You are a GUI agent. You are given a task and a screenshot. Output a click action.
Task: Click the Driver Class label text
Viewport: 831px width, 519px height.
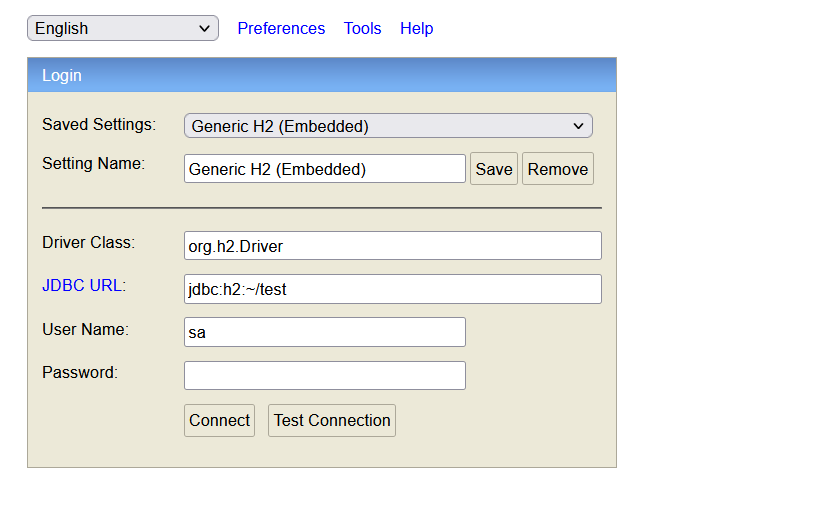coord(88,242)
